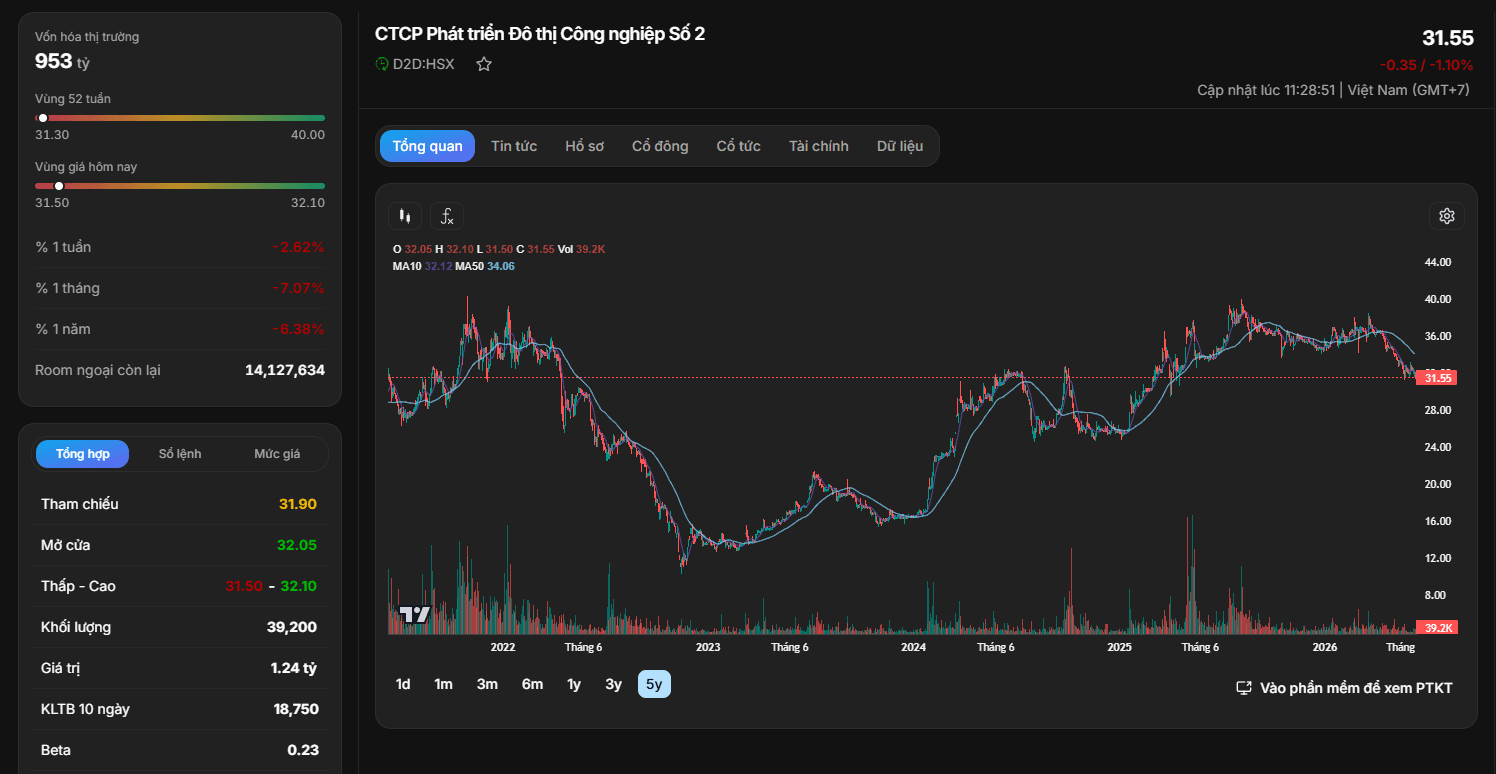Click the MA10 32.12 legend value
The image size is (1496, 774).
coord(438,266)
